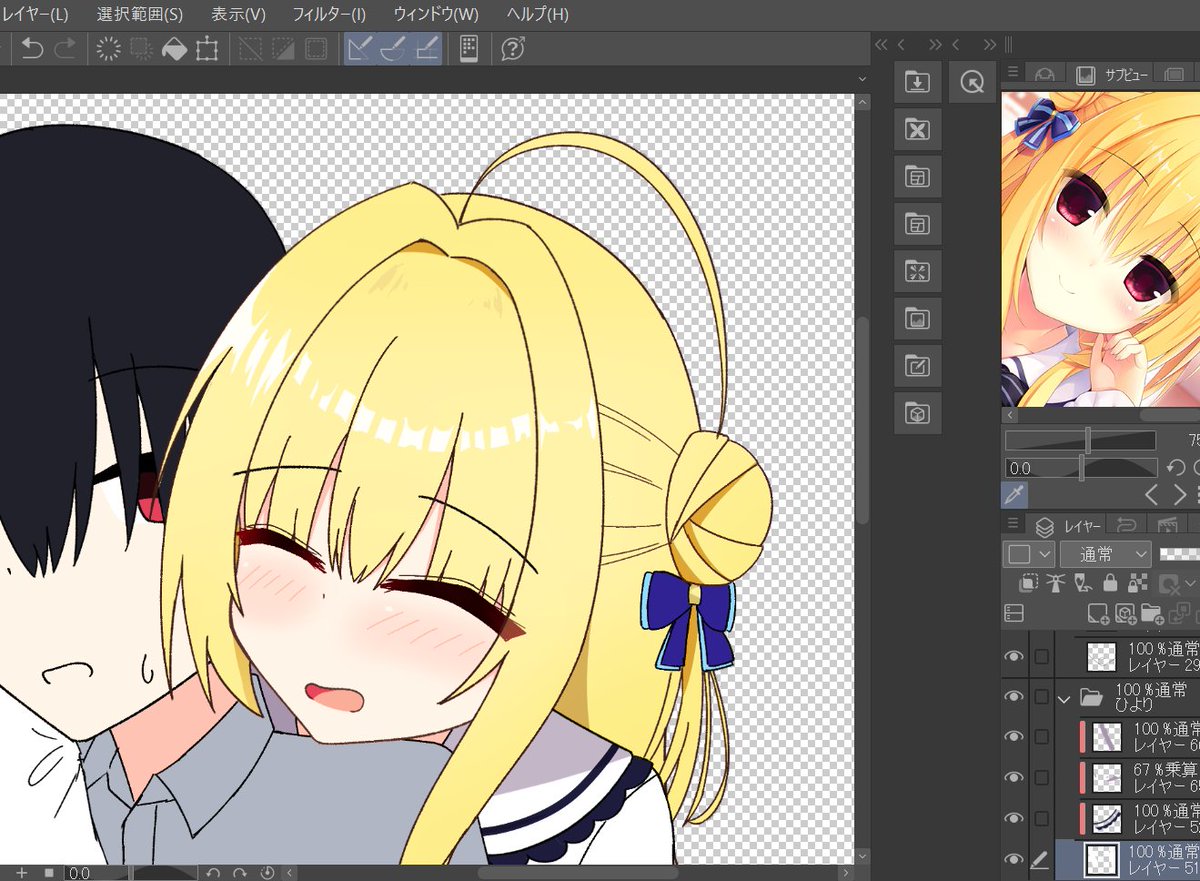Toggle the two-pane layer view icon
The height and width of the screenshot is (881, 1200).
[1014, 613]
